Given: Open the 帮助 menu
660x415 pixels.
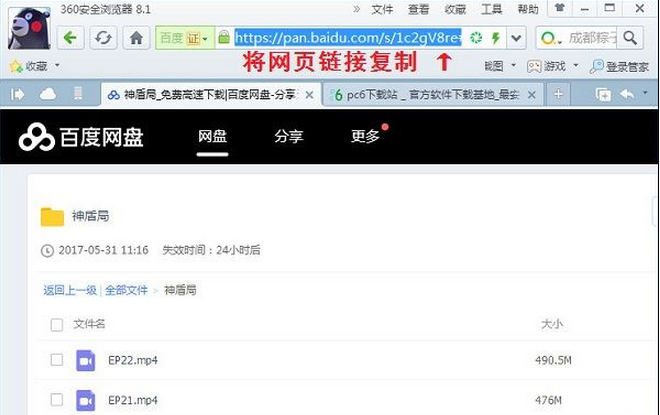Looking at the screenshot, I should (x=528, y=9).
